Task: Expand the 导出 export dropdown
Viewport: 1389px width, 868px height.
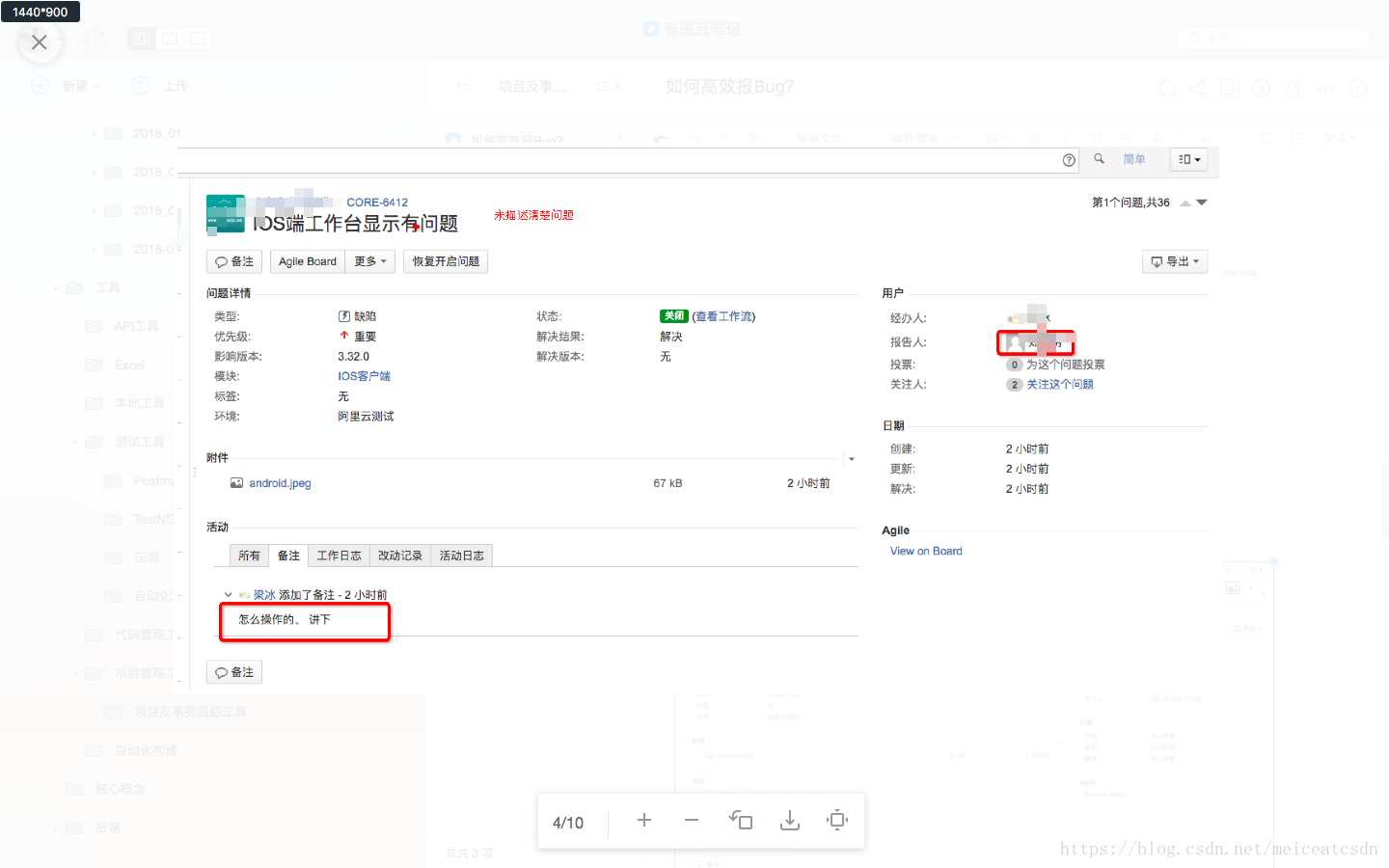Action: click(x=1175, y=261)
